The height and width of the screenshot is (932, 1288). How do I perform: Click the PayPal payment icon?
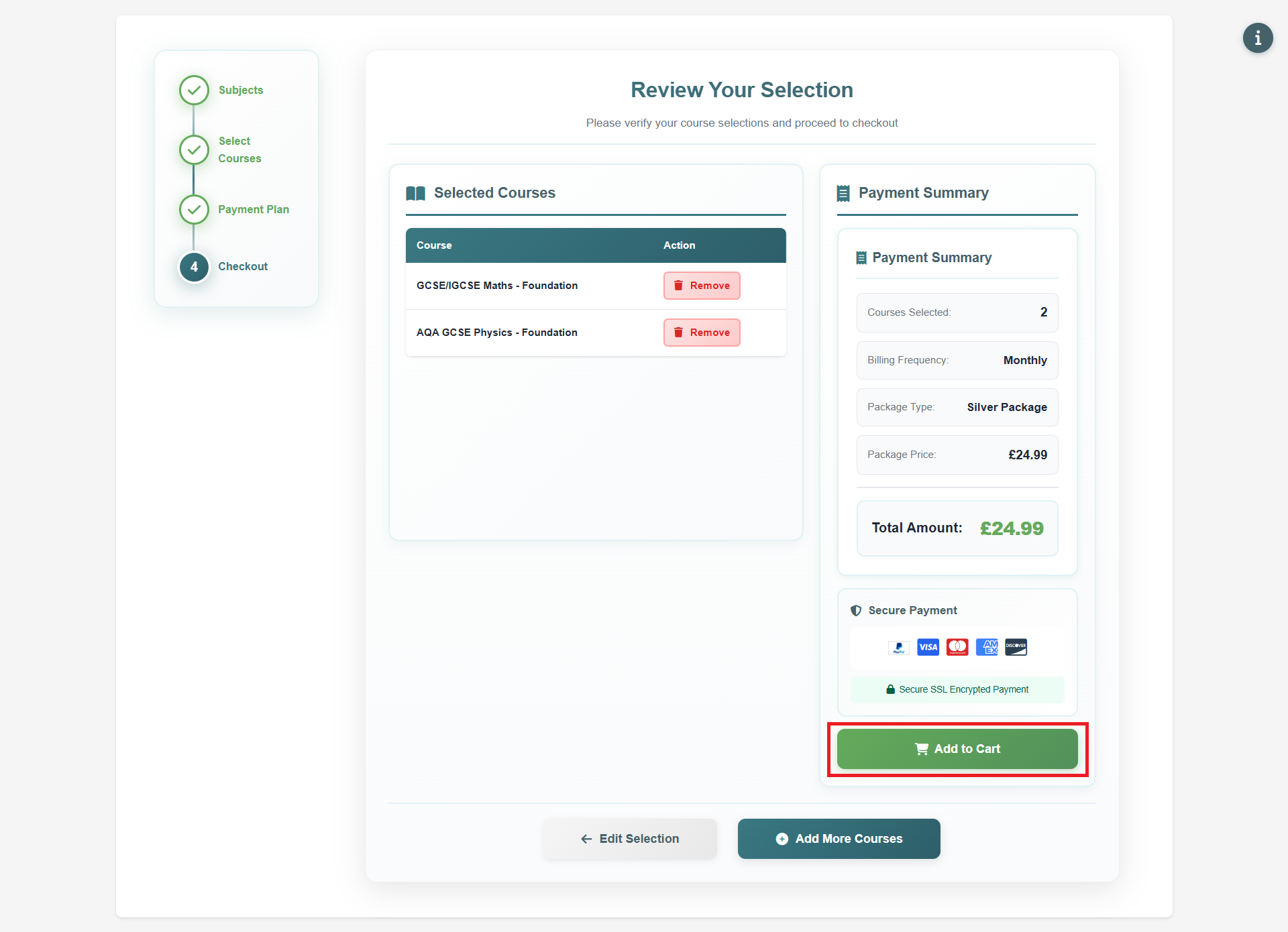(x=898, y=647)
